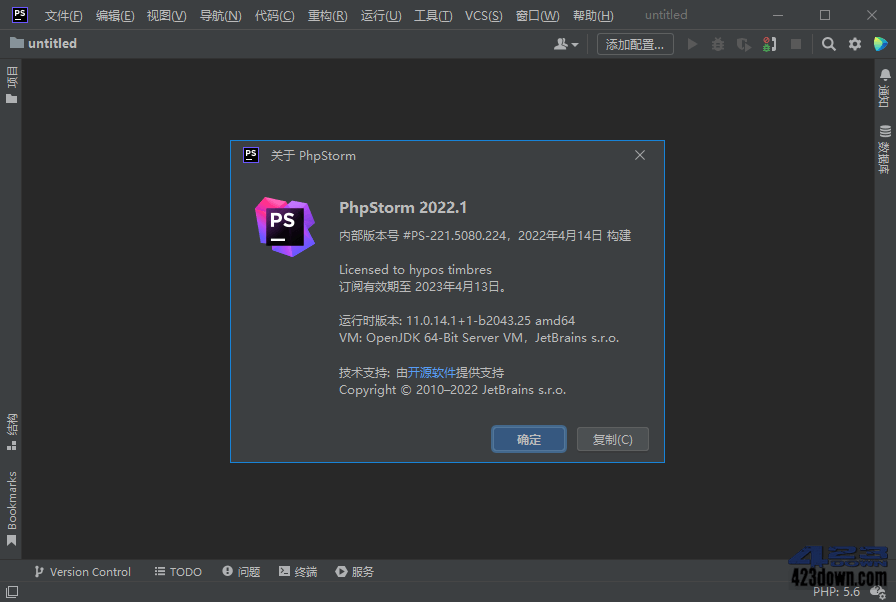Screen dimensions: 896x602
Task: Click the untitled project breadcrumb
Action: point(50,43)
